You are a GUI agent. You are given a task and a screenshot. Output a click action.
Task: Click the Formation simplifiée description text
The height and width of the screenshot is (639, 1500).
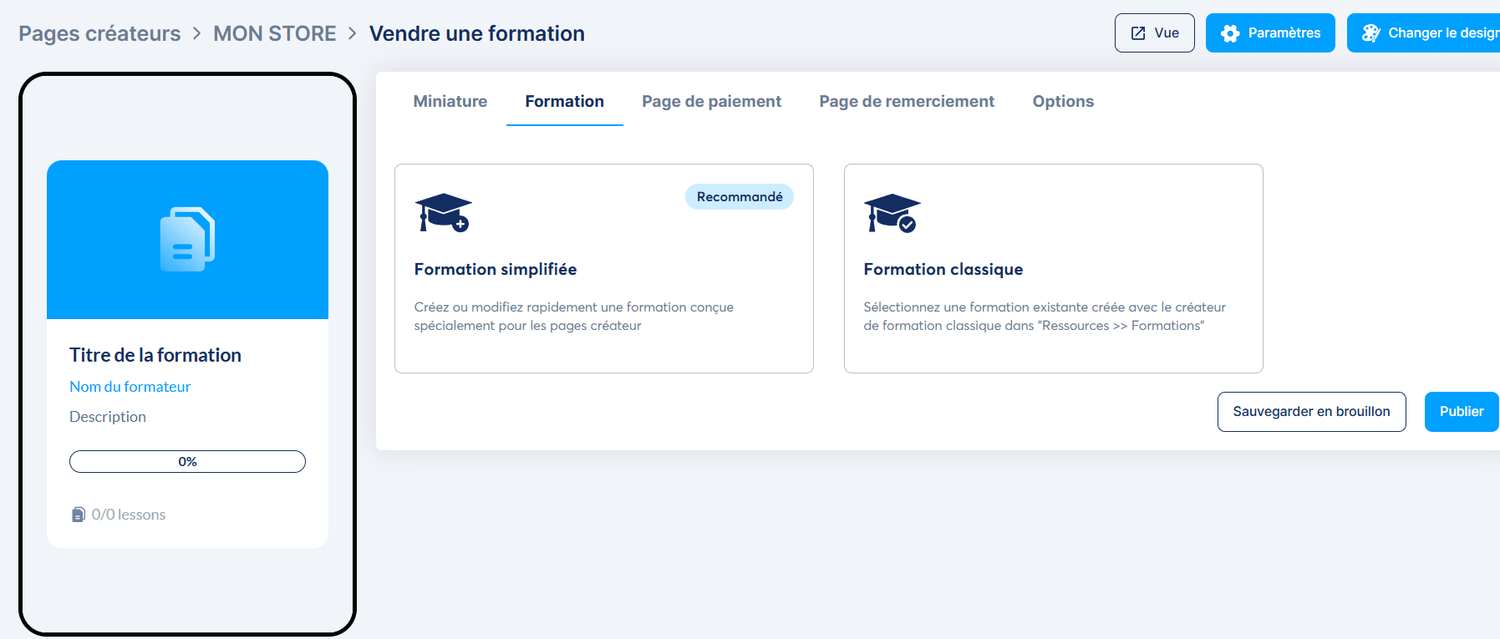[x=574, y=316]
